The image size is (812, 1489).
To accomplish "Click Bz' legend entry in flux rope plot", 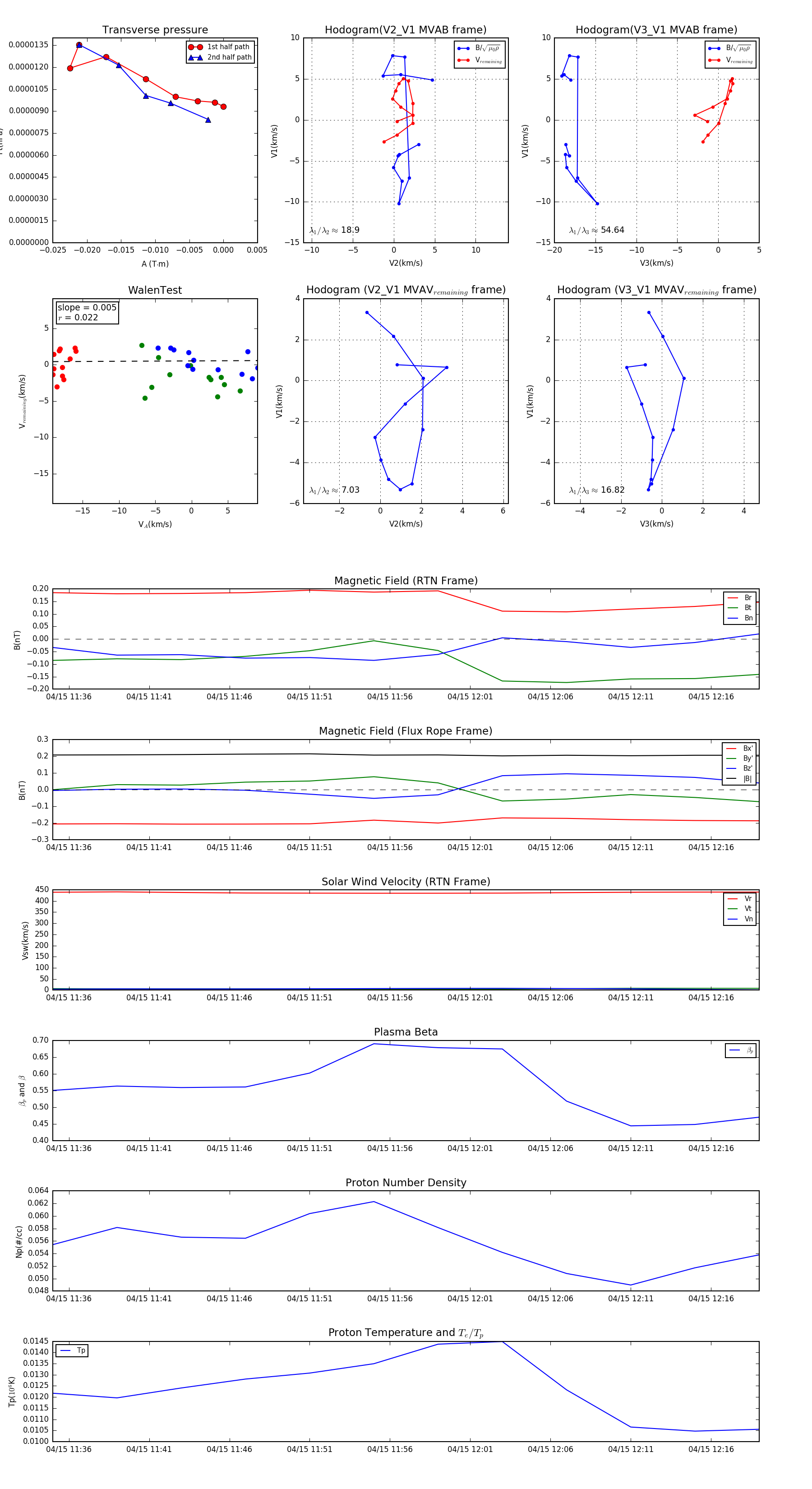I will pos(740,768).
